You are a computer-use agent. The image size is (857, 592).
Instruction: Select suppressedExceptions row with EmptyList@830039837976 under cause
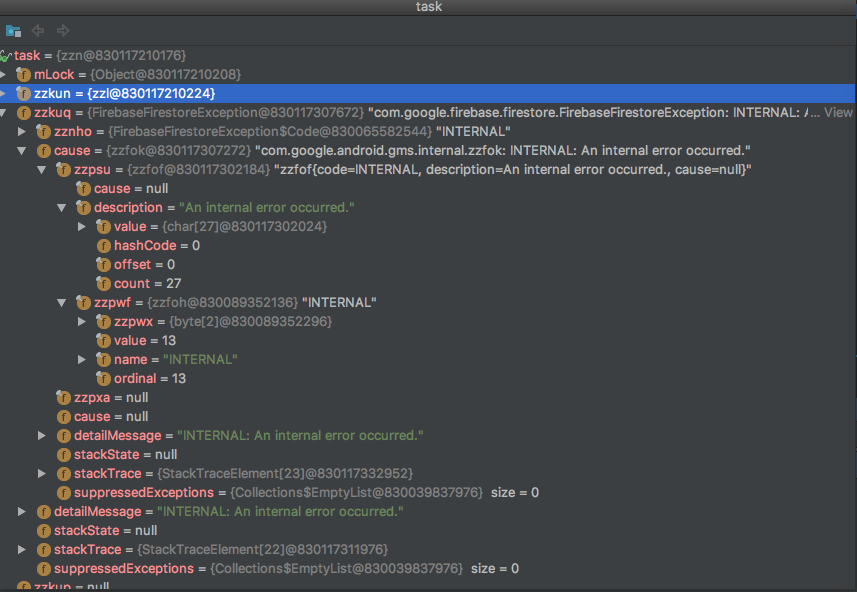[428, 493]
